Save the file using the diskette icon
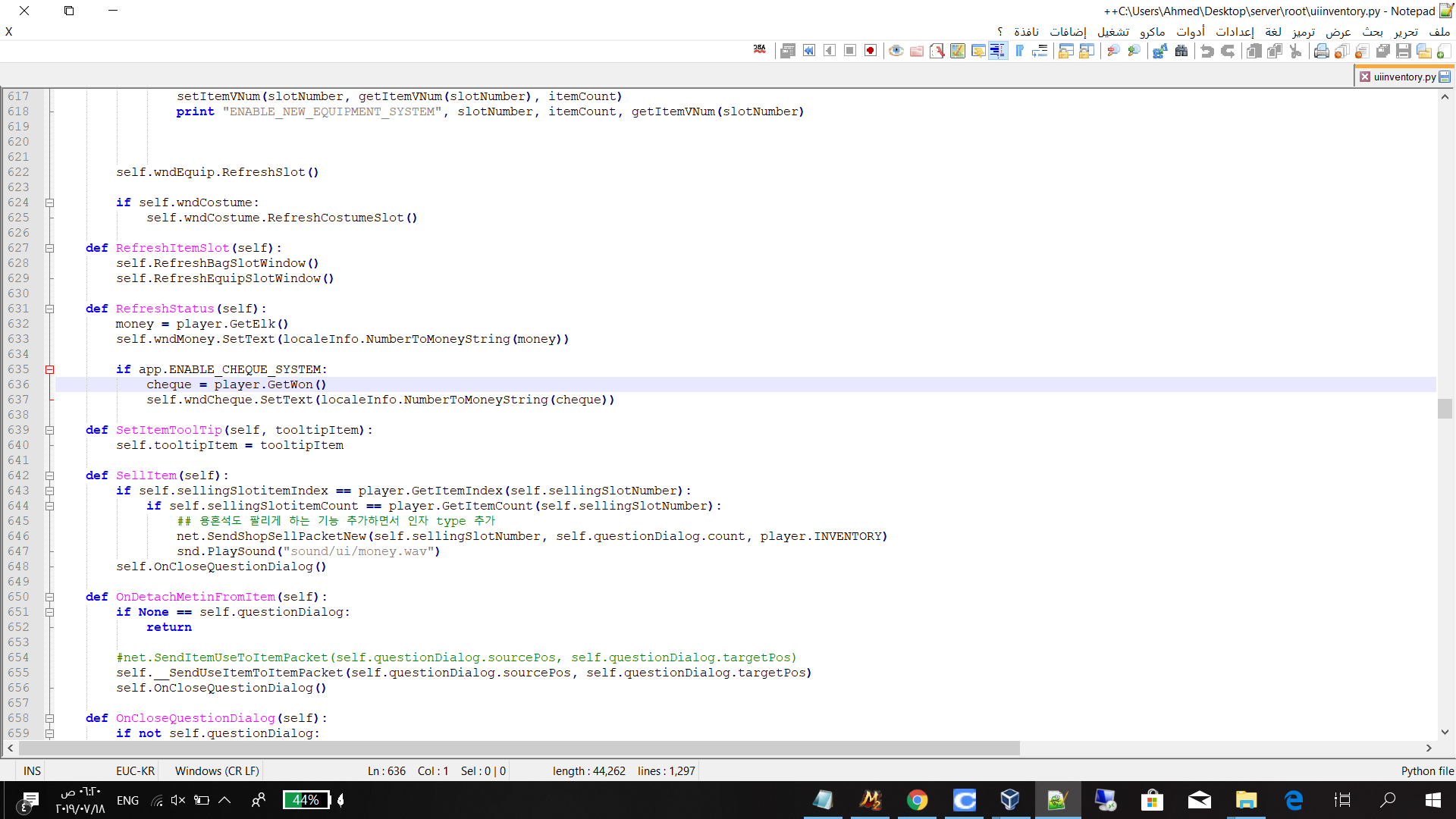This screenshot has height=819, width=1456. coord(1404,51)
